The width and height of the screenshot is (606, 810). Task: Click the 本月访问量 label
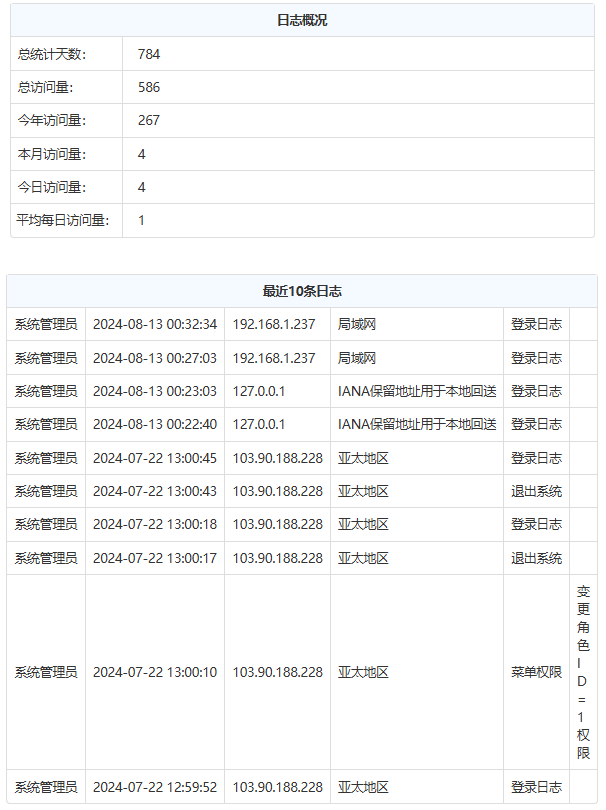pyautogui.click(x=52, y=154)
